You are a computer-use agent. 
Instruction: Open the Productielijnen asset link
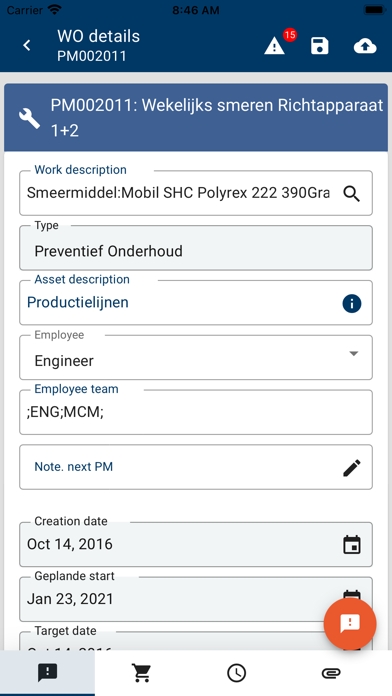tap(78, 302)
